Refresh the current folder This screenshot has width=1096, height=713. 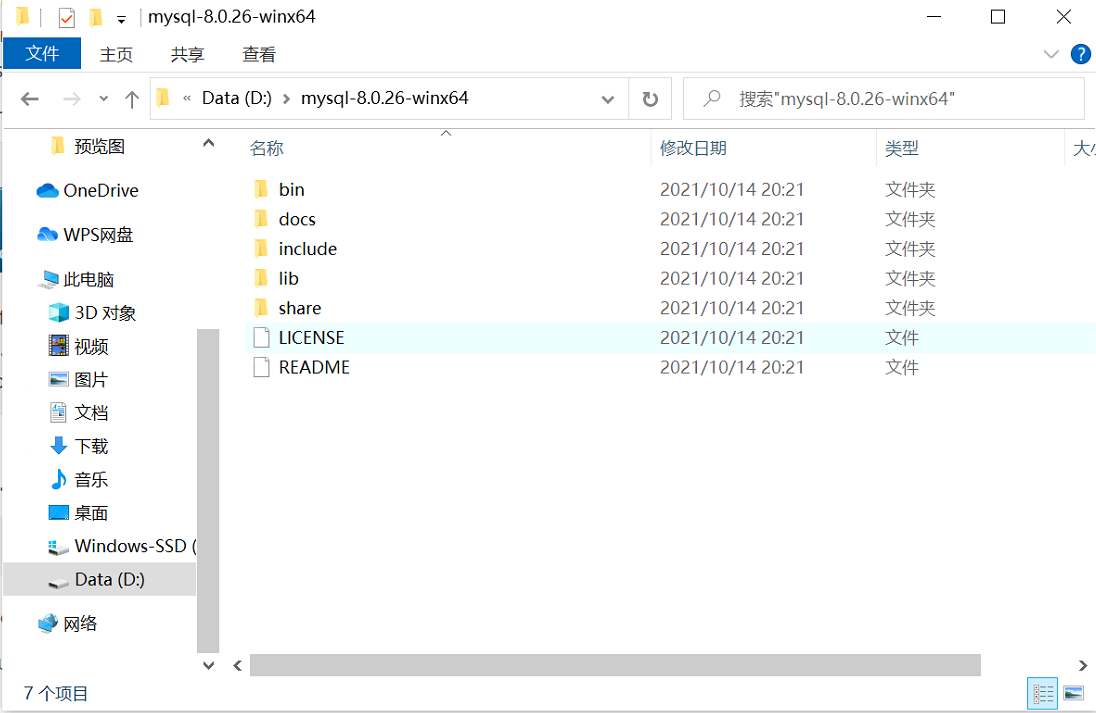click(x=650, y=99)
